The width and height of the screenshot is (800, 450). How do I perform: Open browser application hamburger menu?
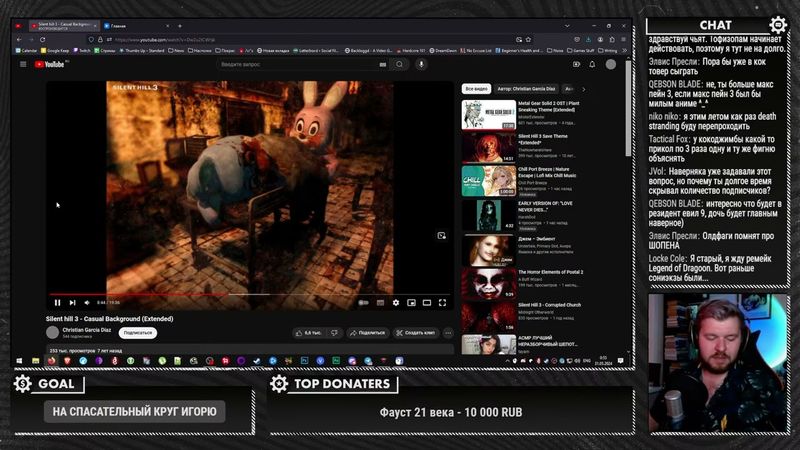[623, 39]
